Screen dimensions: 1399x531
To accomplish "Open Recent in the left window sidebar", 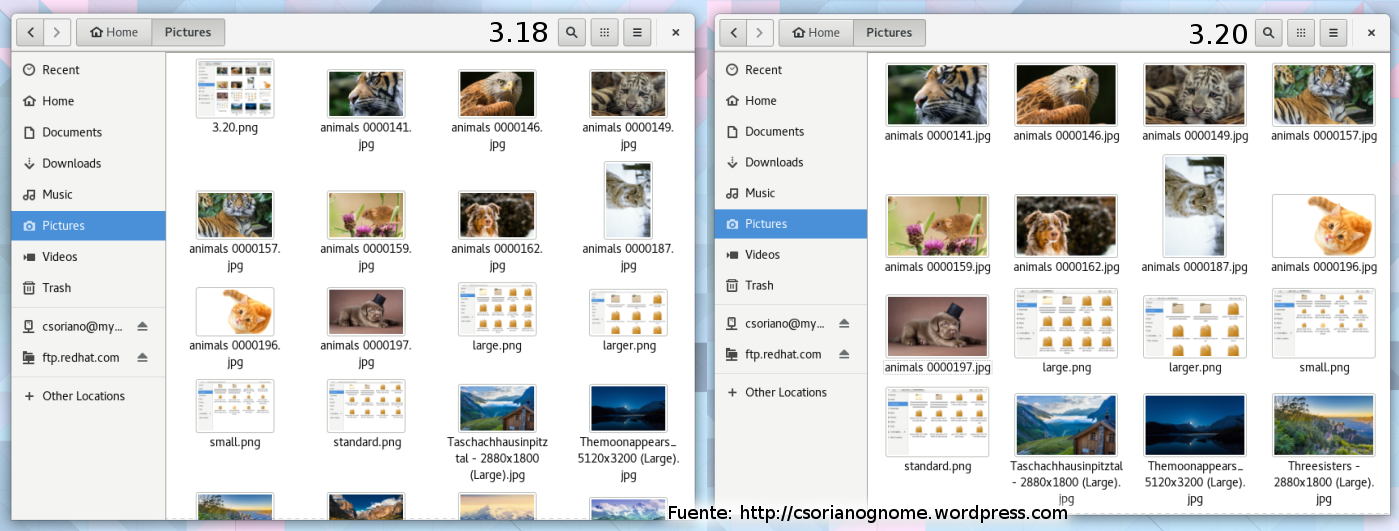I will [x=60, y=70].
